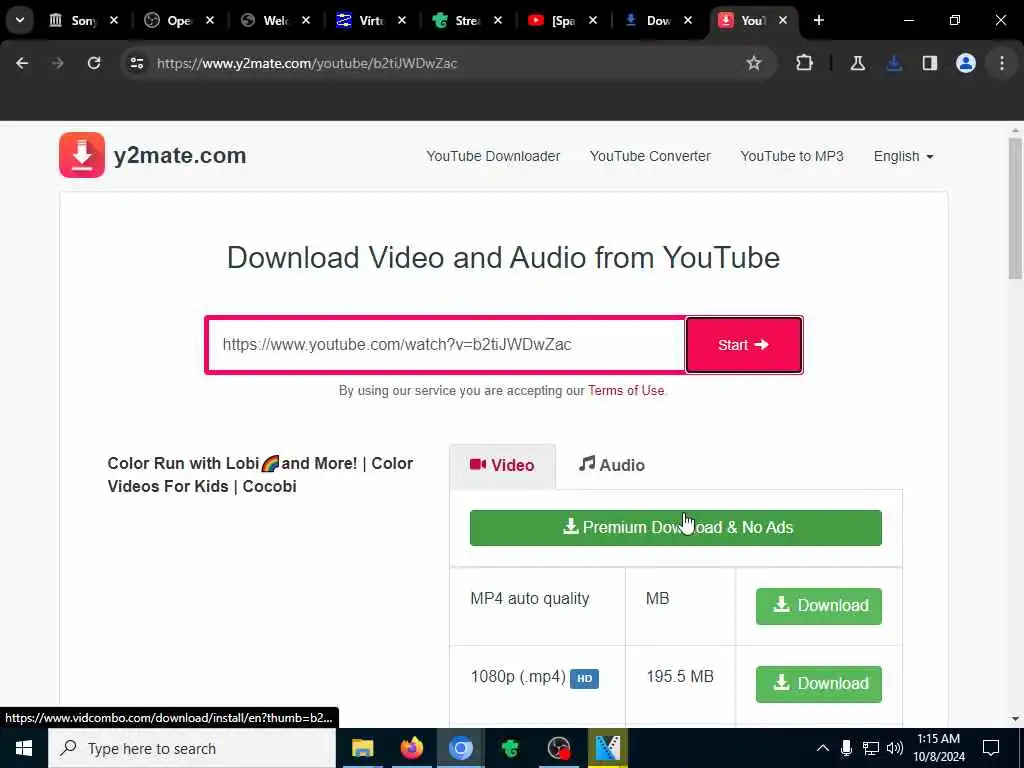Click the HD badge beside 1080p
This screenshot has height=768, width=1024.
584,679
